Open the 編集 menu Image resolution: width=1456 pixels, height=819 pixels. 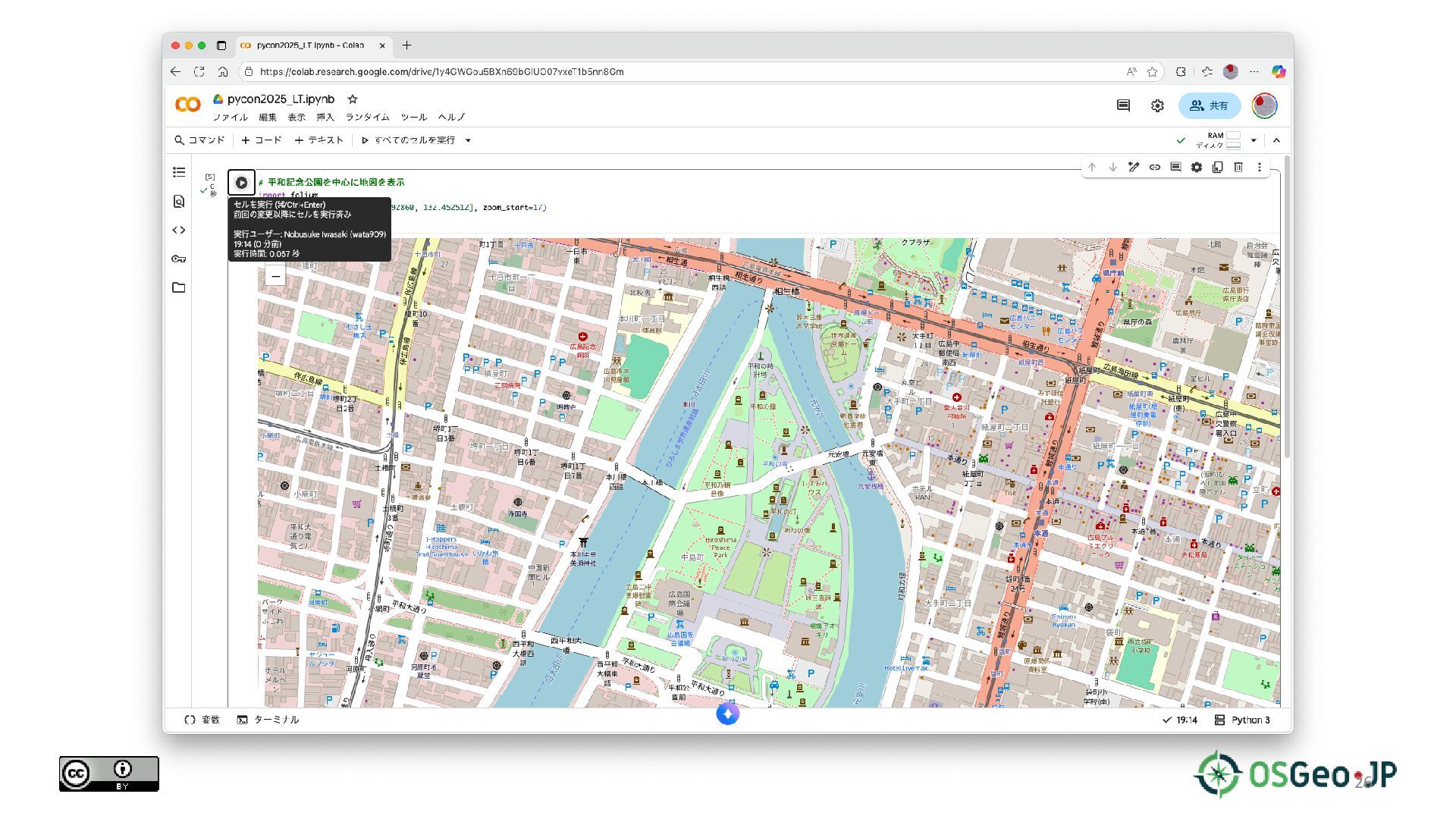pyautogui.click(x=268, y=118)
